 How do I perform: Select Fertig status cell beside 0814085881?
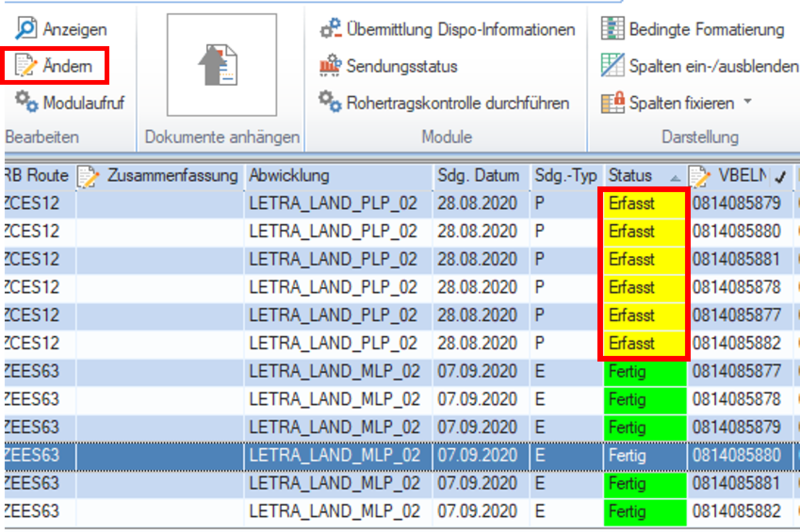click(645, 484)
